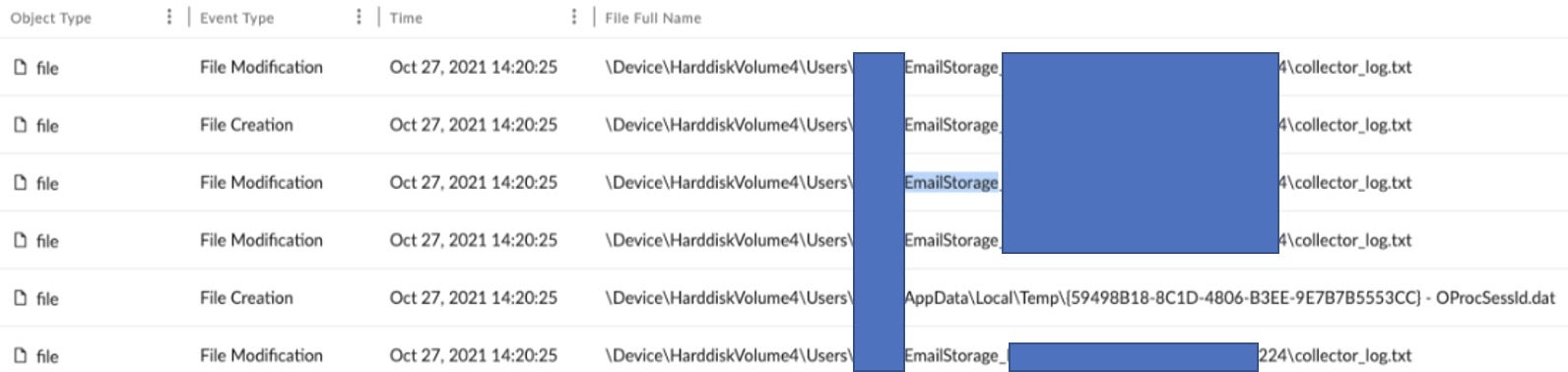Click the file icon in the second row
Image resolution: width=1568 pixels, height=372 pixels.
coord(20,125)
